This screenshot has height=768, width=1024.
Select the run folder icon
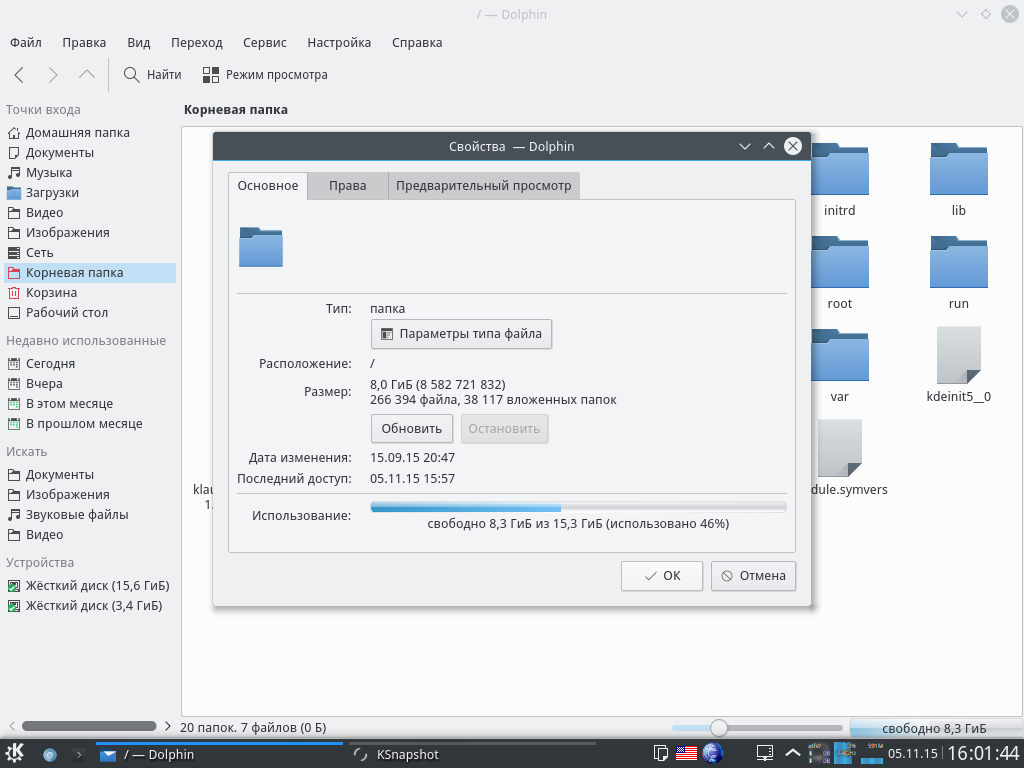coord(959,263)
